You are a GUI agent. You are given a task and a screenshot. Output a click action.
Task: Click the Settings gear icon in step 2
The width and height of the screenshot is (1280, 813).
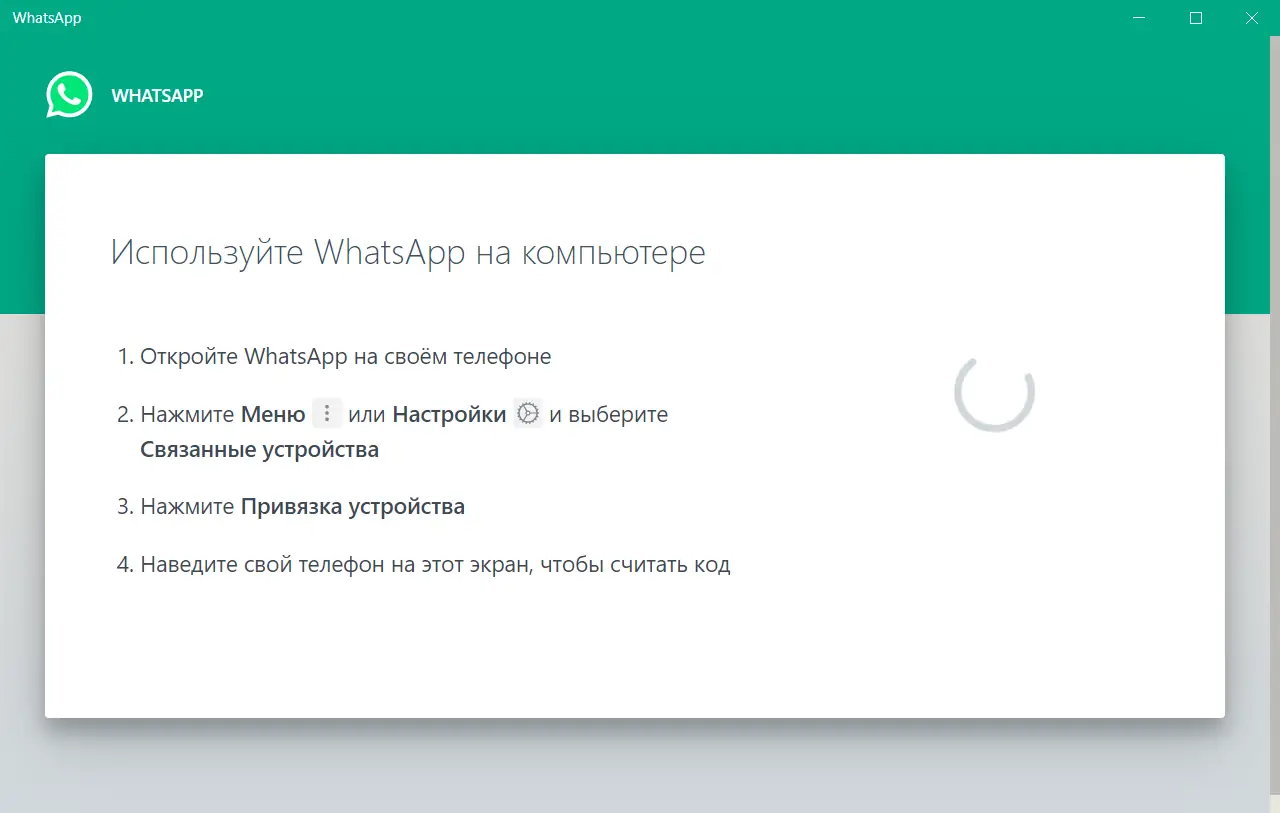[528, 413]
